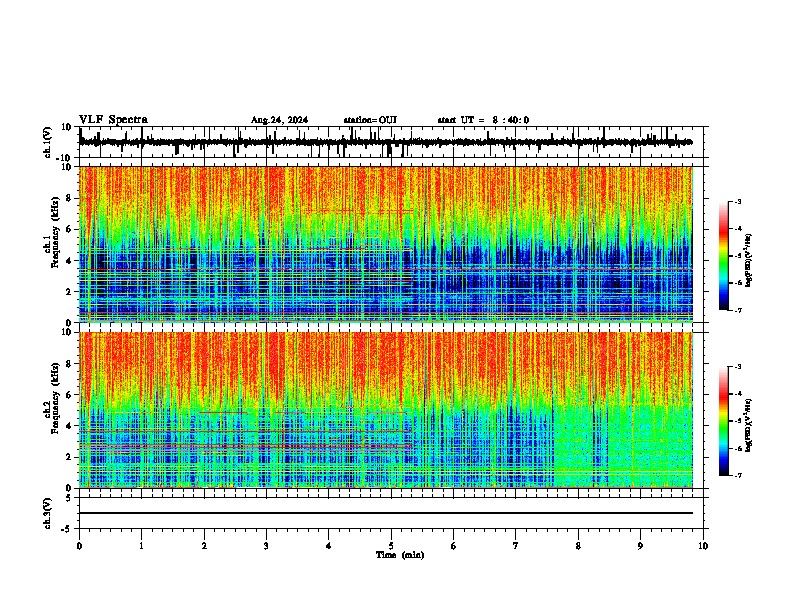Click the "6" kHz tick on ch.1 spectrogram axis
The width and height of the screenshot is (792, 612).
(70, 229)
